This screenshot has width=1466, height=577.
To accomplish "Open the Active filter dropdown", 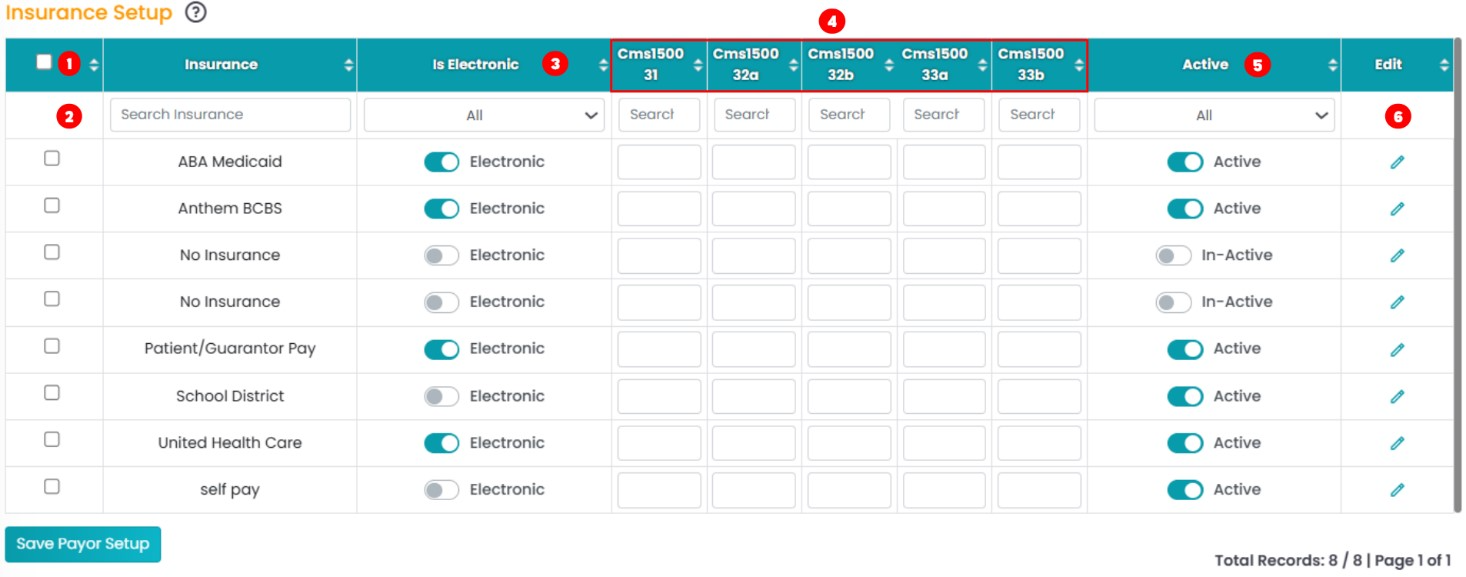I will (1214, 115).
